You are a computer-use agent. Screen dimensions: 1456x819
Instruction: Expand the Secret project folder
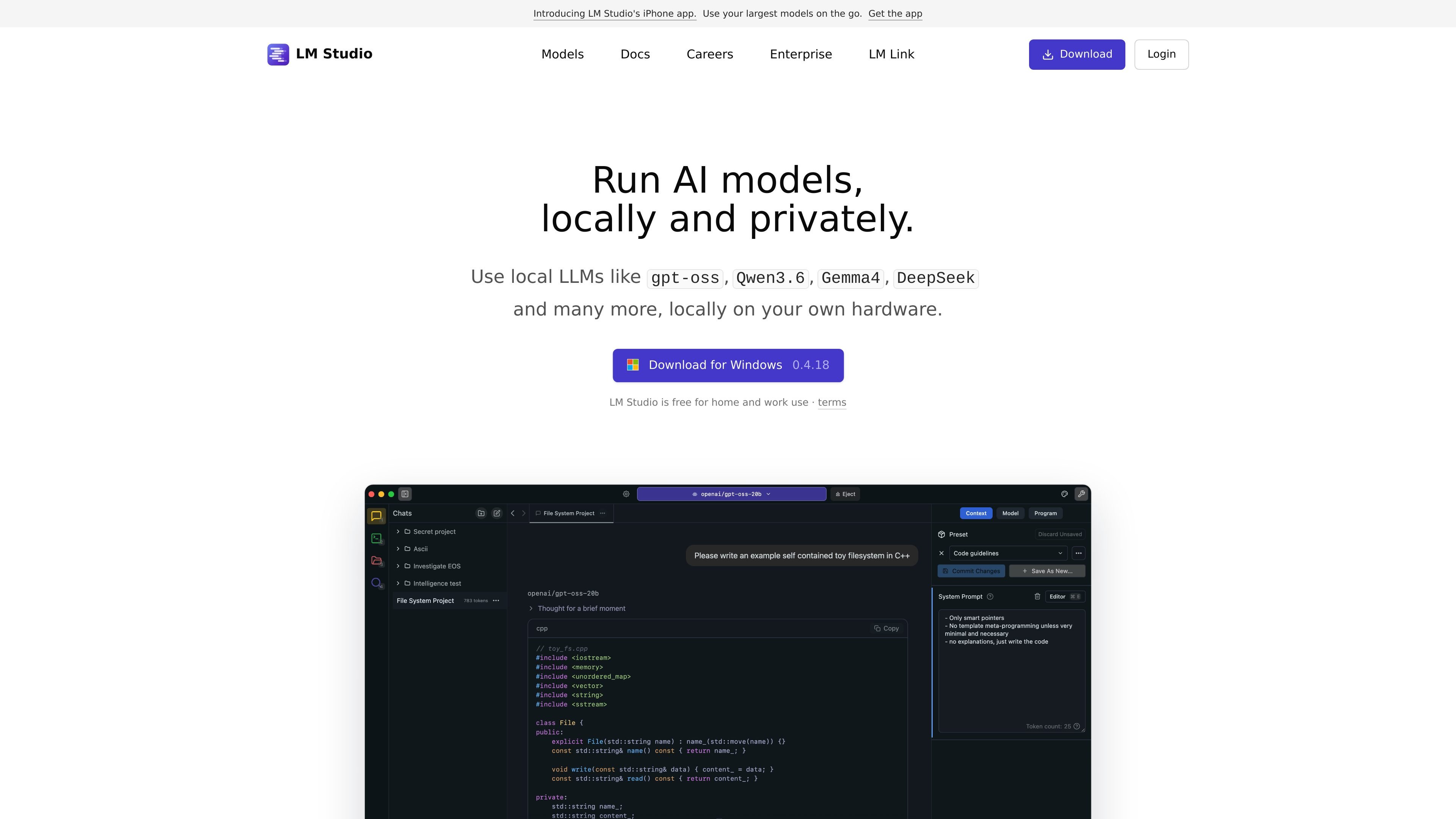tap(398, 531)
